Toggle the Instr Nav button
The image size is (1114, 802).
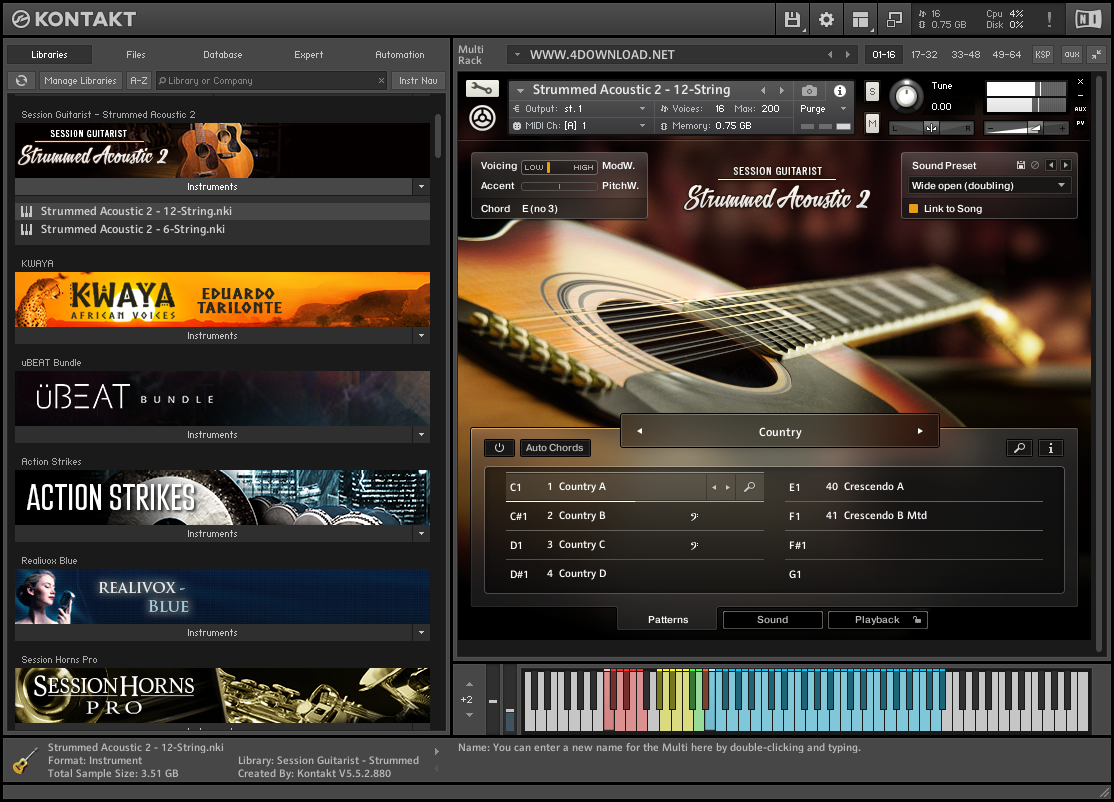(418, 81)
